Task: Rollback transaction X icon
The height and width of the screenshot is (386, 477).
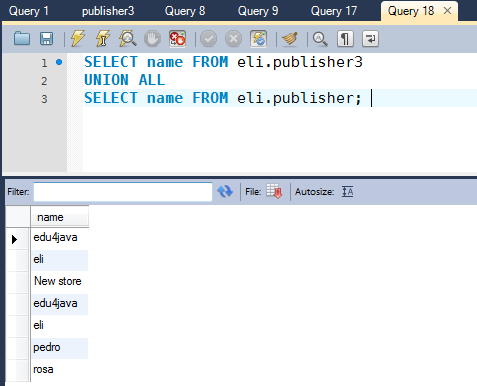Action: tap(233, 39)
